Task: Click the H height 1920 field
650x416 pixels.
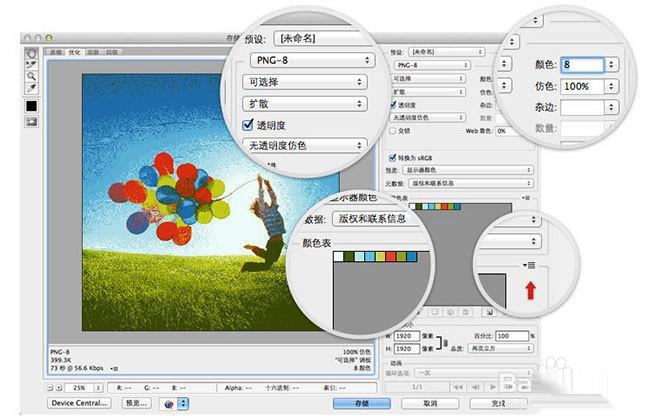Action: point(406,349)
